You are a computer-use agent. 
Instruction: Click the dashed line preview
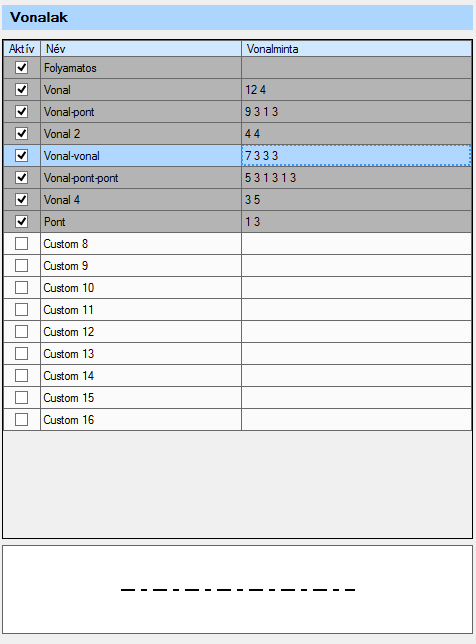[x=238, y=590]
